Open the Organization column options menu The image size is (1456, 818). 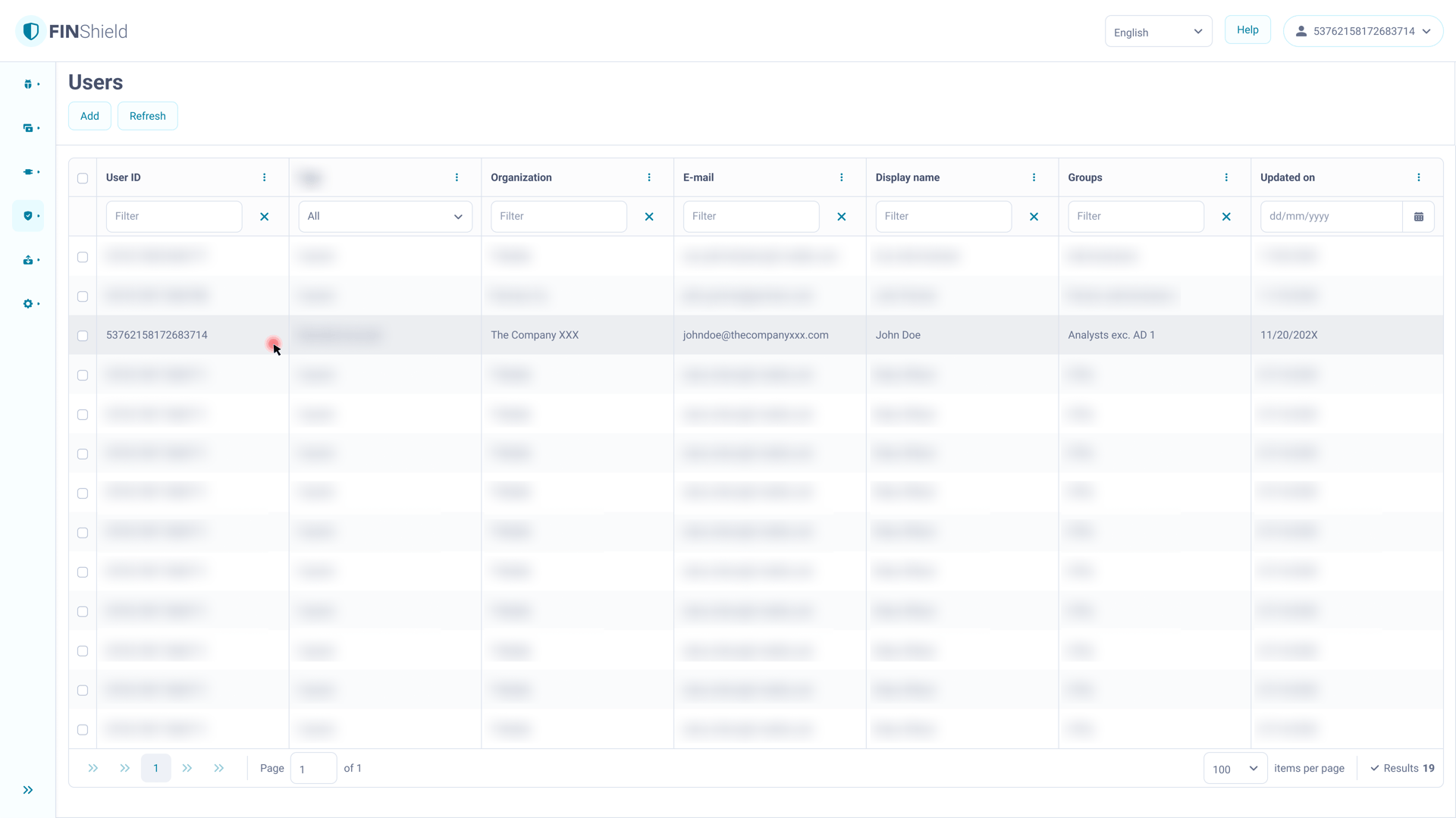coord(649,177)
